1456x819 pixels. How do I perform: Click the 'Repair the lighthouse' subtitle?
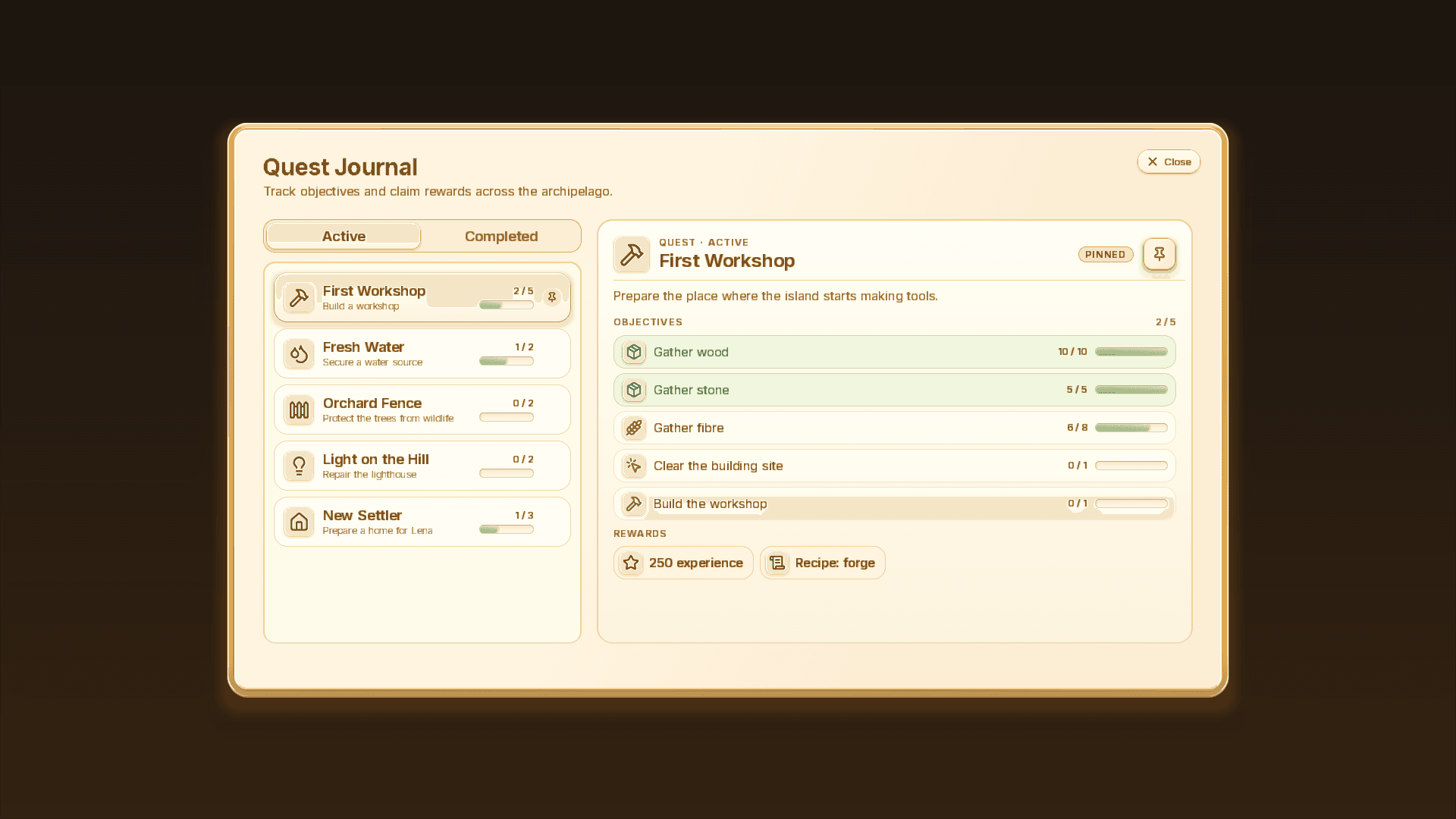pos(369,475)
